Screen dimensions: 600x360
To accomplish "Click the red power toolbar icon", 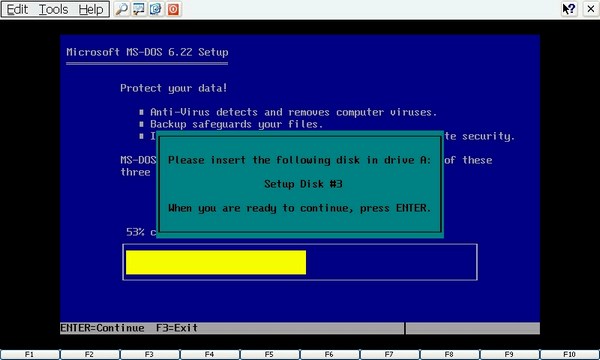I will [173, 9].
